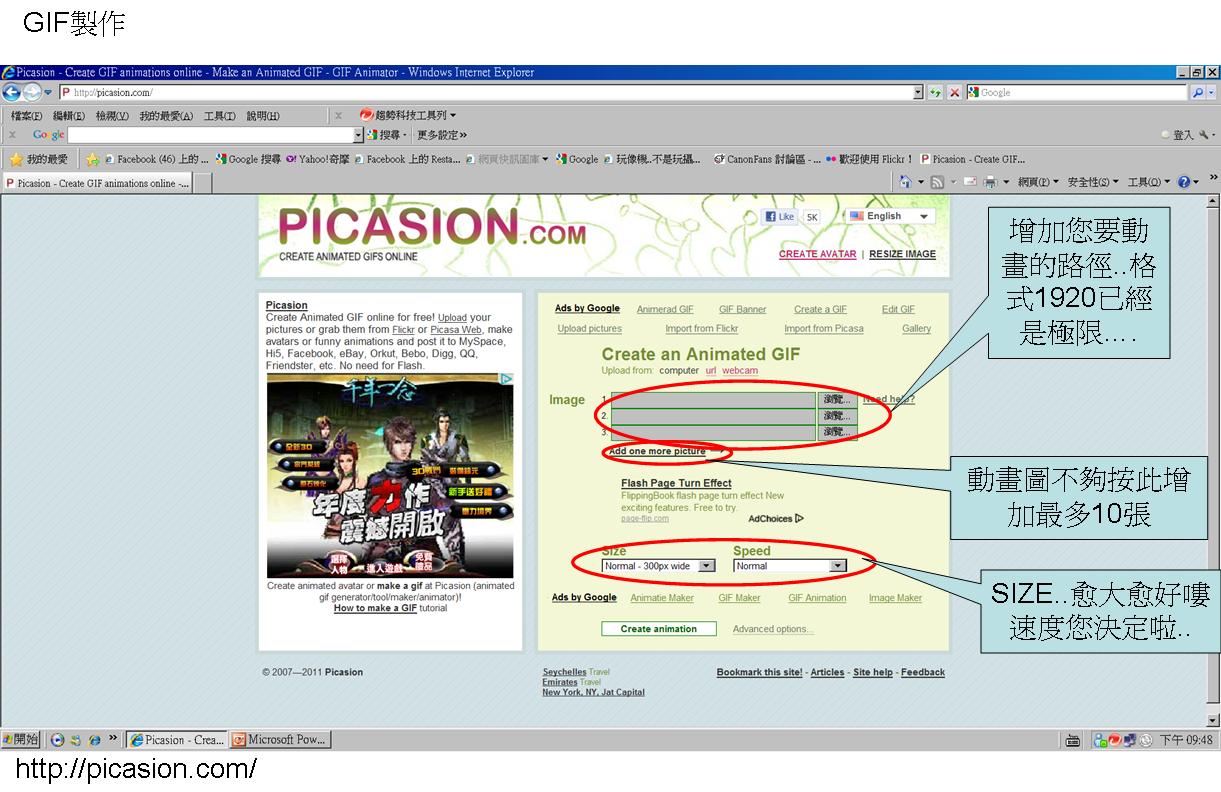Image resolution: width=1221 pixels, height=792 pixels.
Task: Click the search magnifier in the search box
Action: (1198, 92)
